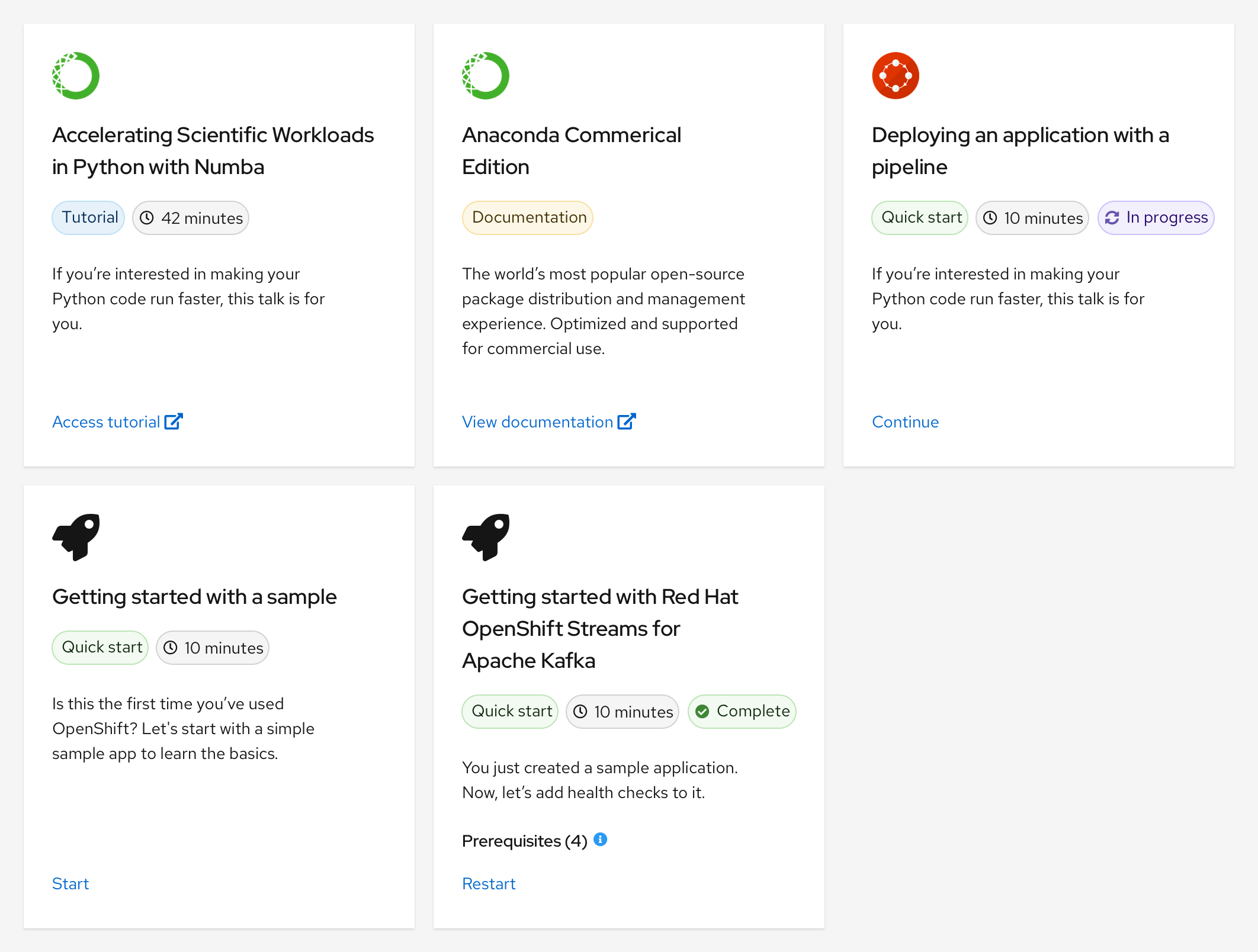Open Getting started with a sample title

[194, 597]
